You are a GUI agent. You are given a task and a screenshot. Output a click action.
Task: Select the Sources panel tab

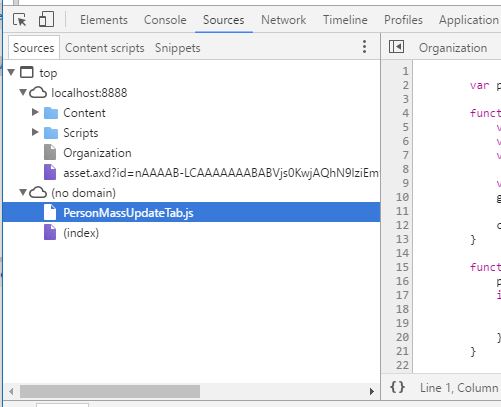pos(224,20)
